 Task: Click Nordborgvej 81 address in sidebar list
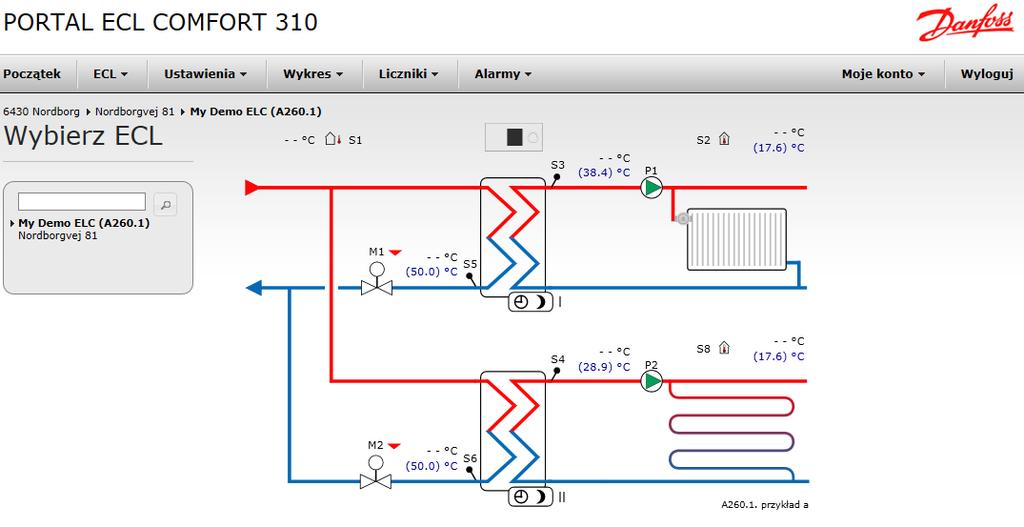(x=57, y=236)
